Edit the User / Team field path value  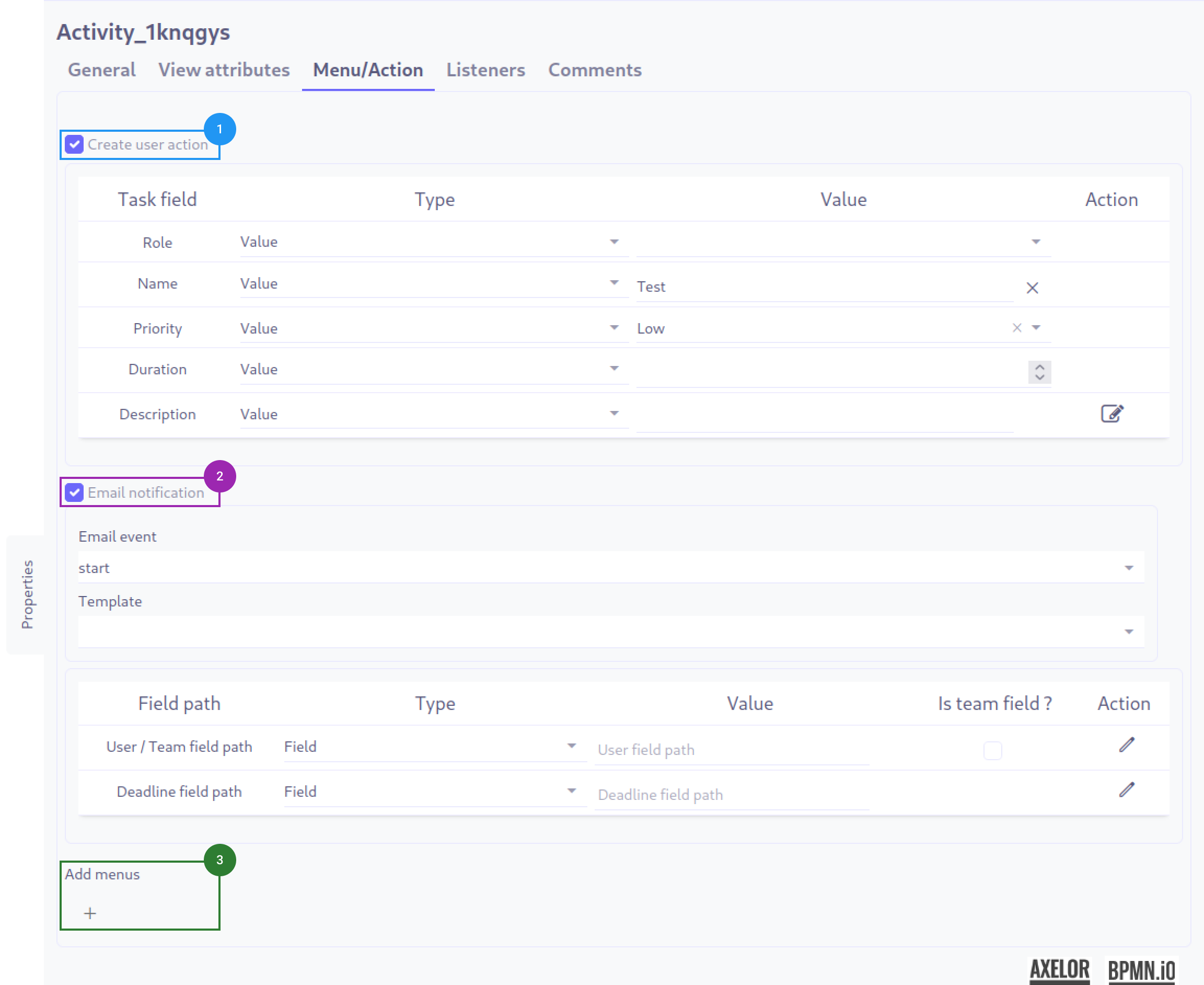click(x=1126, y=745)
